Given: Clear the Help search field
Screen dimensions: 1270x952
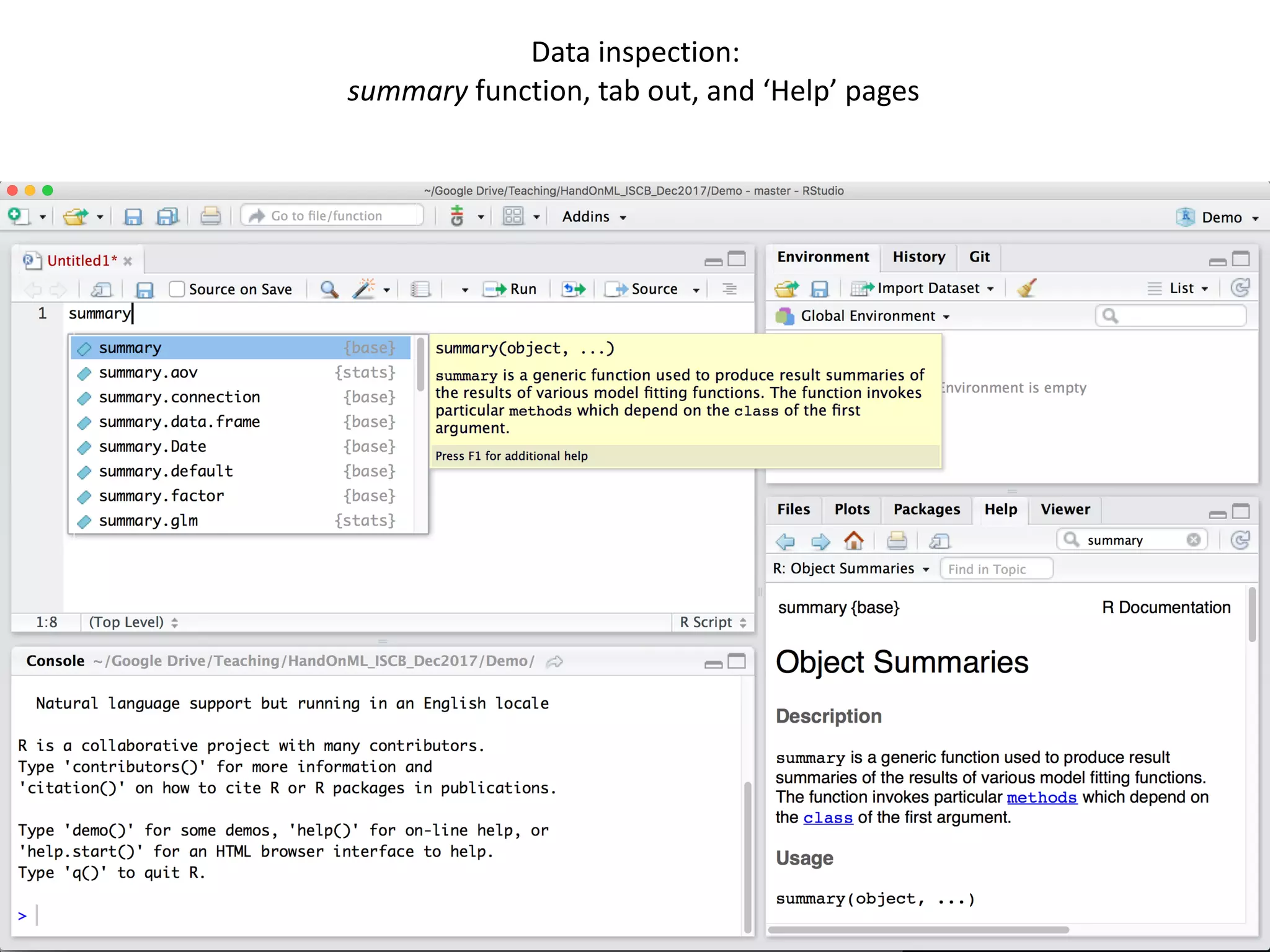Looking at the screenshot, I should pyautogui.click(x=1194, y=540).
